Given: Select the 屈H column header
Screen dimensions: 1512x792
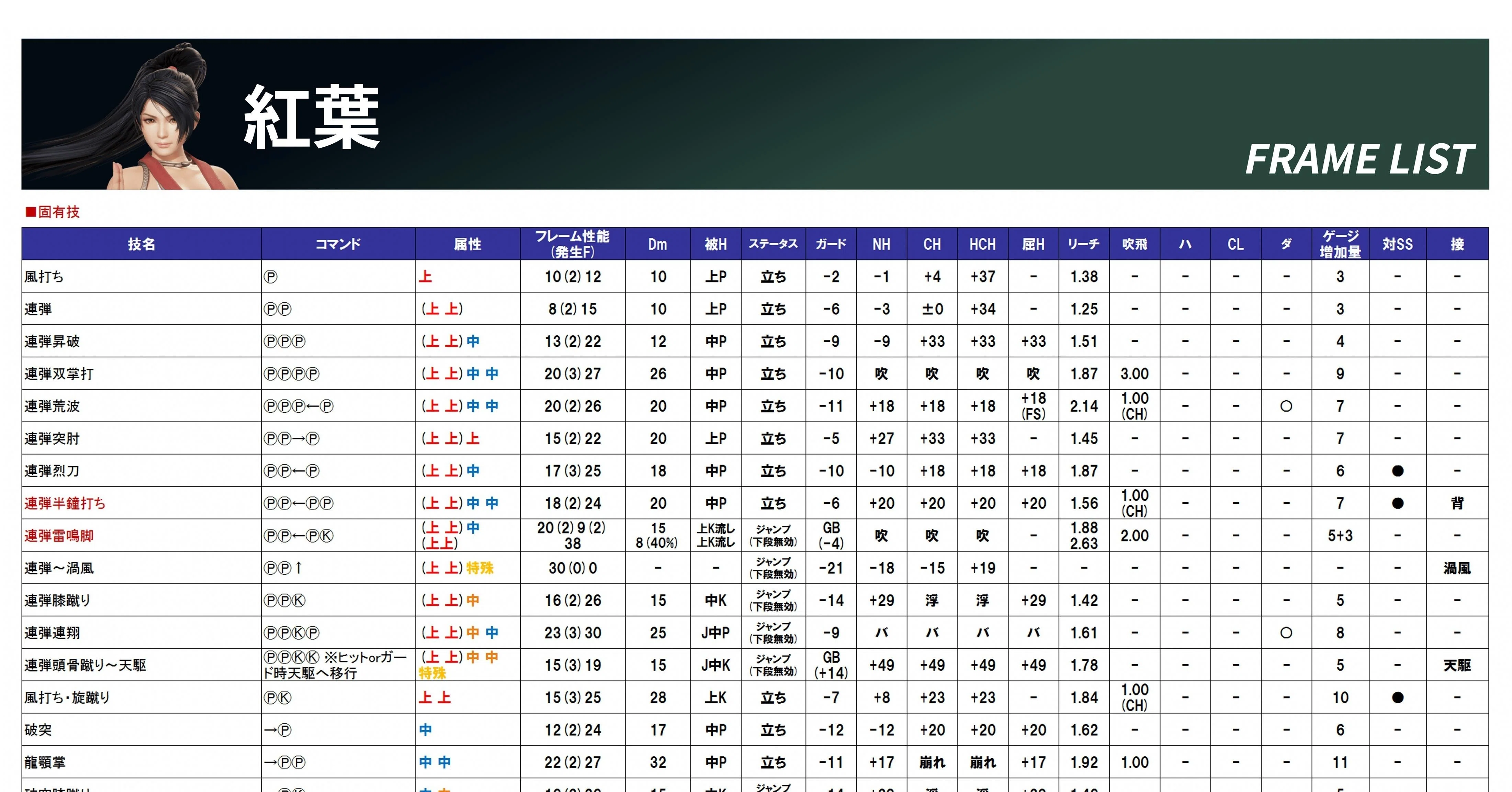Looking at the screenshot, I should coord(1033,244).
